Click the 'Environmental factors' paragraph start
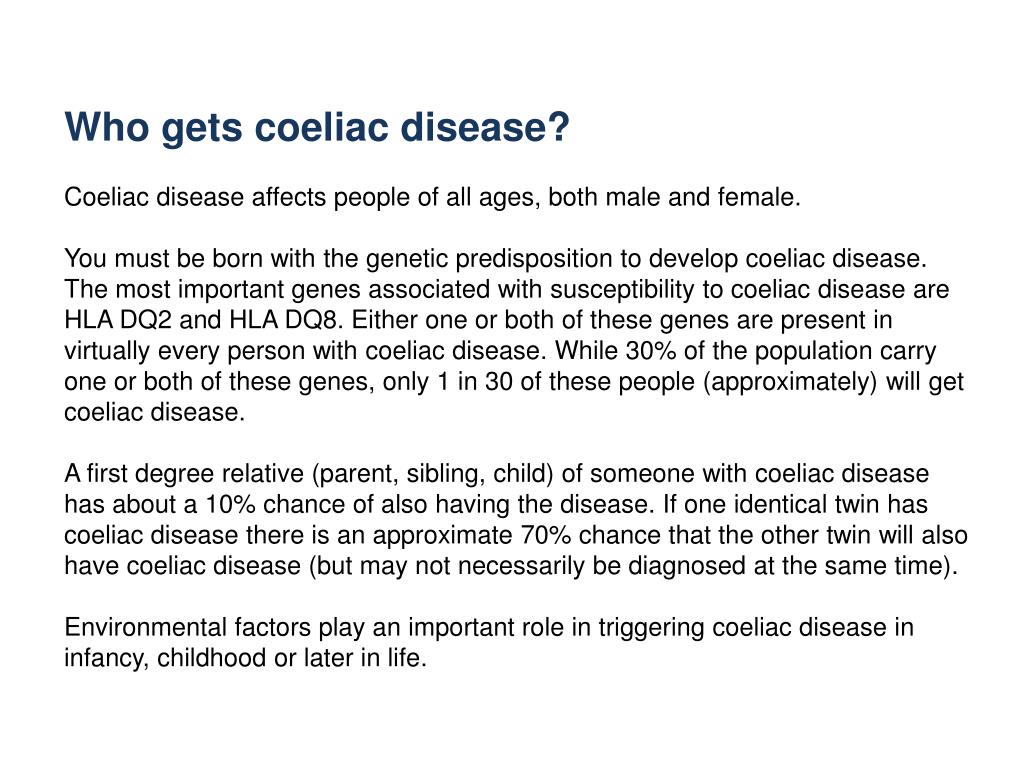 187,627
